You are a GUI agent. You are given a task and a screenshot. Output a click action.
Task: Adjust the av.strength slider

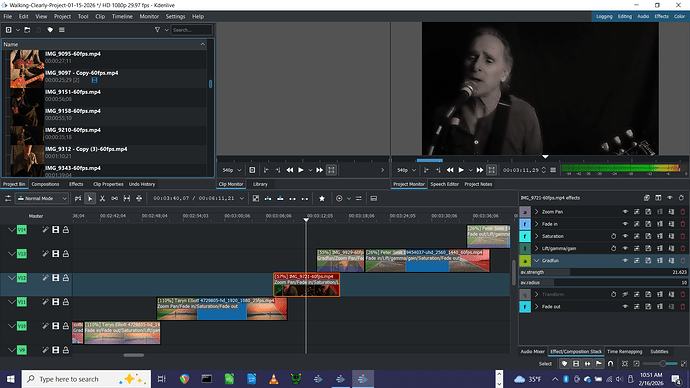pyautogui.click(x=603, y=272)
